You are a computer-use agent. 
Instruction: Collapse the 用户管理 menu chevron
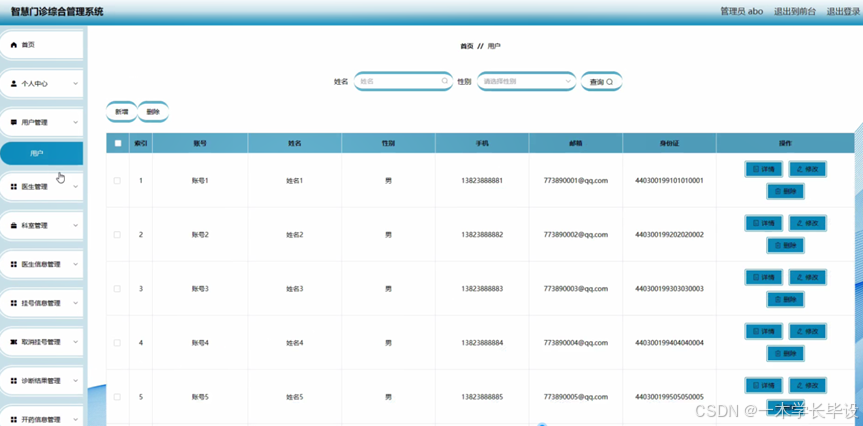(75, 122)
